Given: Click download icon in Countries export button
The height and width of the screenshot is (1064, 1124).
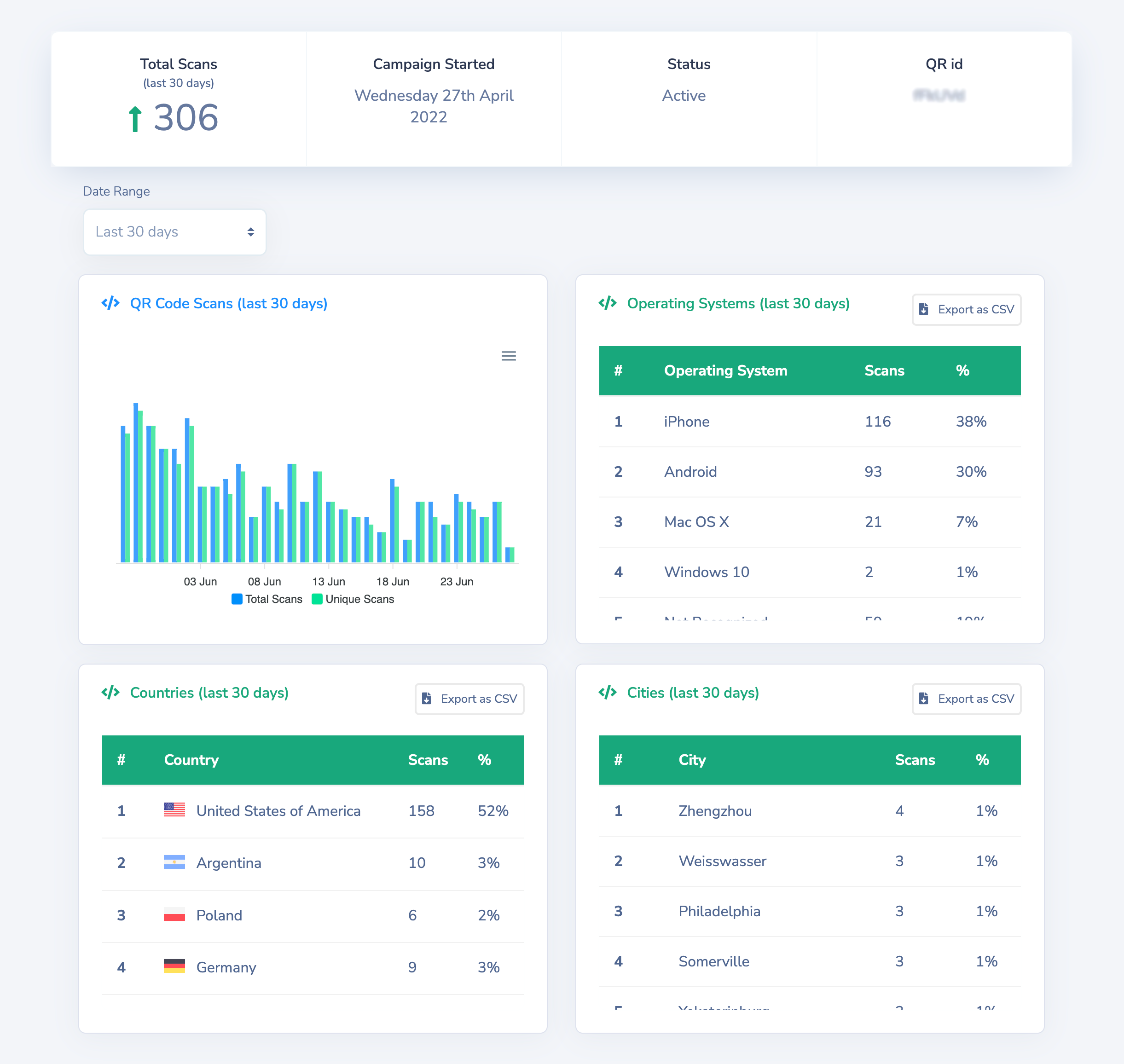Looking at the screenshot, I should pyautogui.click(x=427, y=698).
